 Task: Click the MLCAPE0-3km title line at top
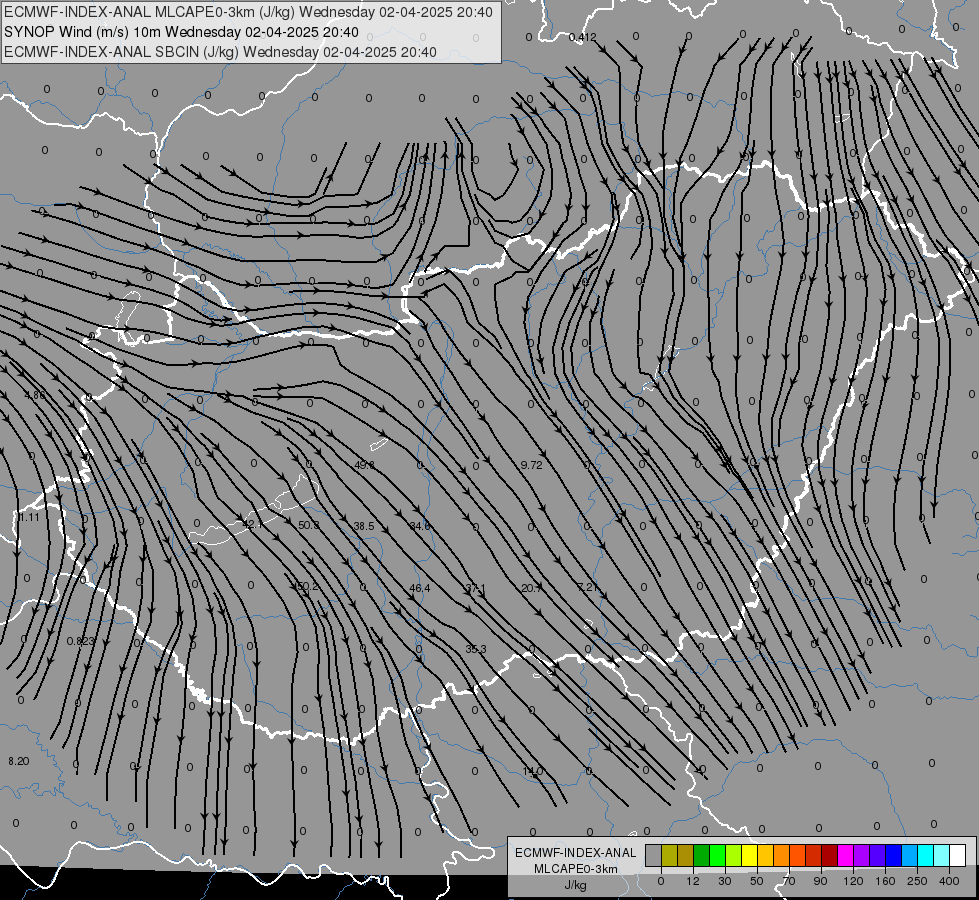(x=248, y=12)
